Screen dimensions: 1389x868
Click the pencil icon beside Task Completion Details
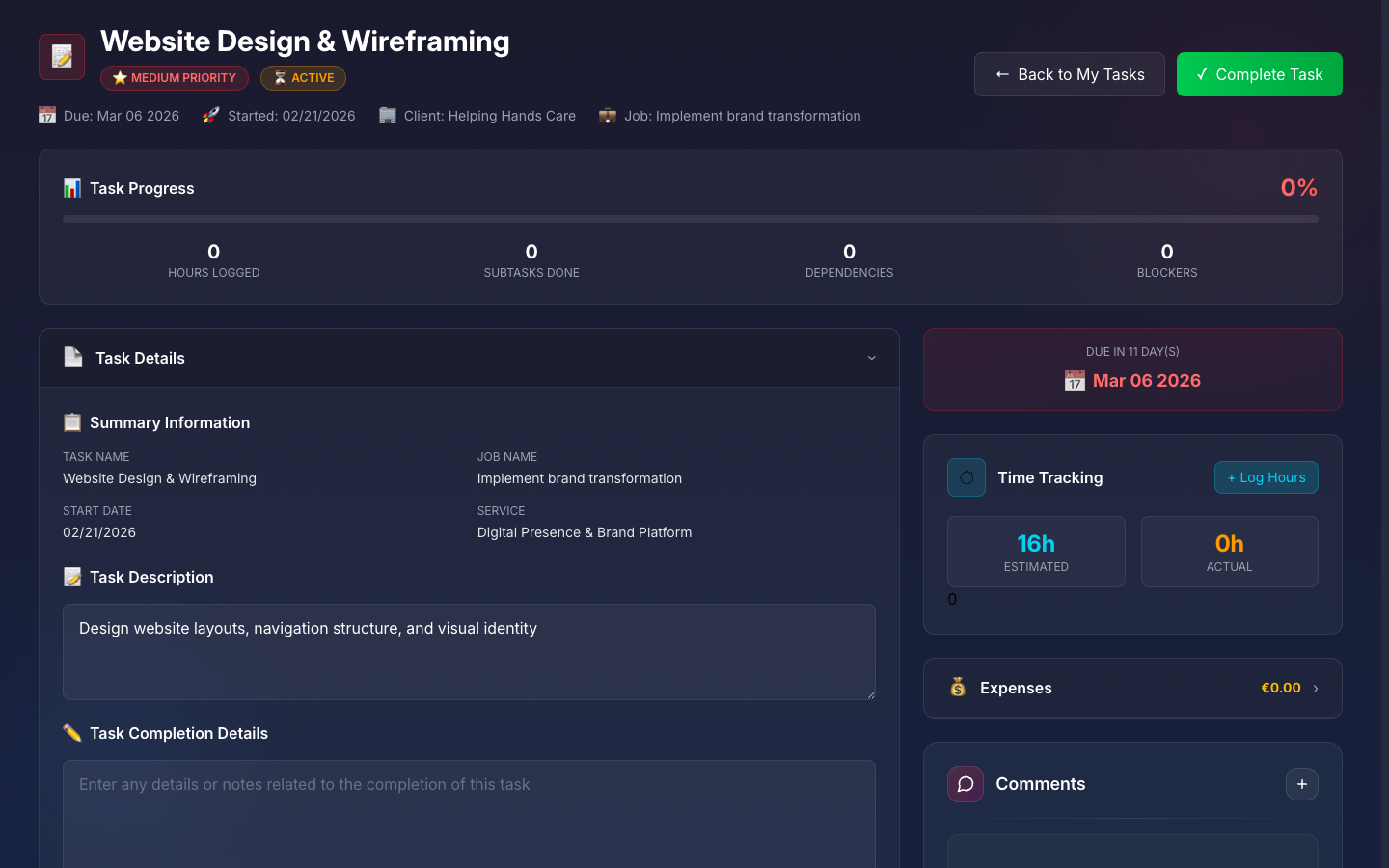click(x=71, y=733)
